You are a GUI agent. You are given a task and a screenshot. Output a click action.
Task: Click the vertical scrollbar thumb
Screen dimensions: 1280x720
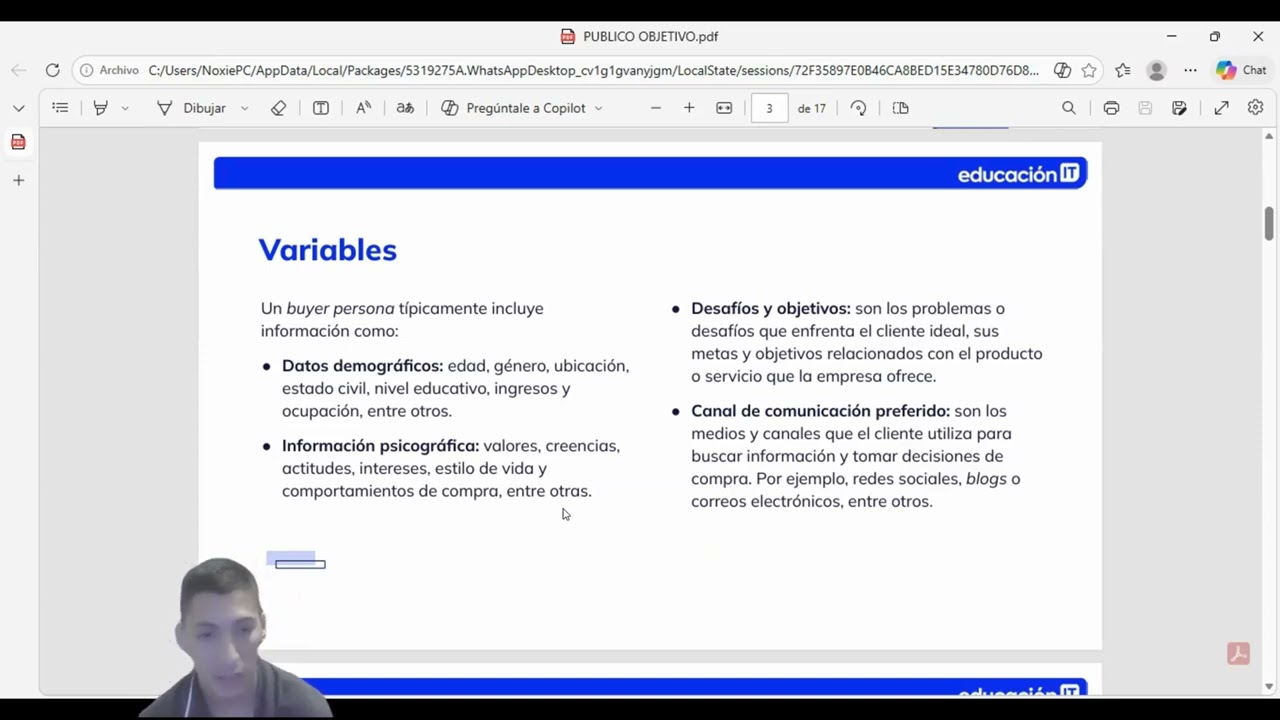[x=1269, y=223]
